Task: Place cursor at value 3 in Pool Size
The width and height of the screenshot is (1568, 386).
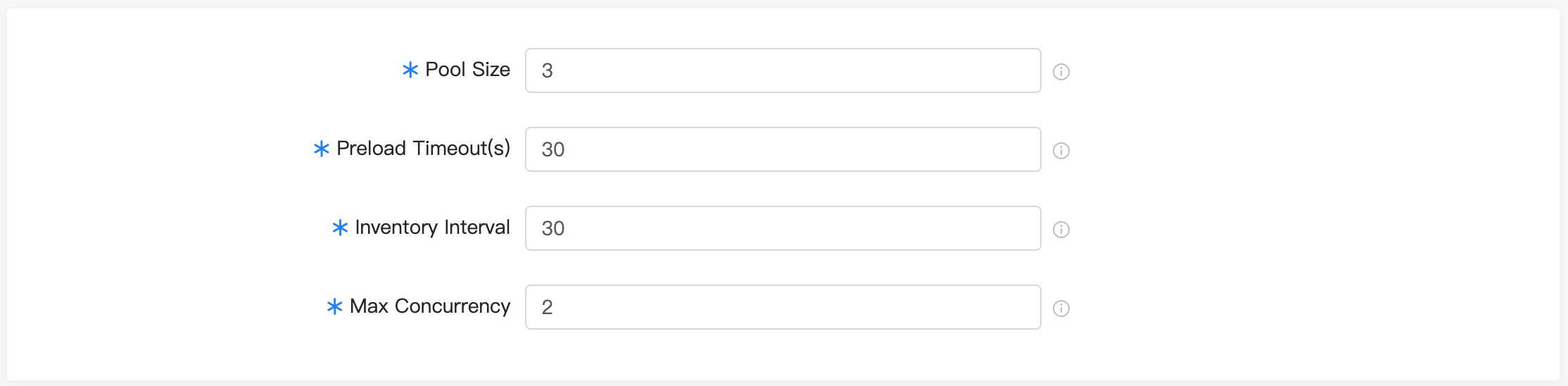Action: coord(548,70)
